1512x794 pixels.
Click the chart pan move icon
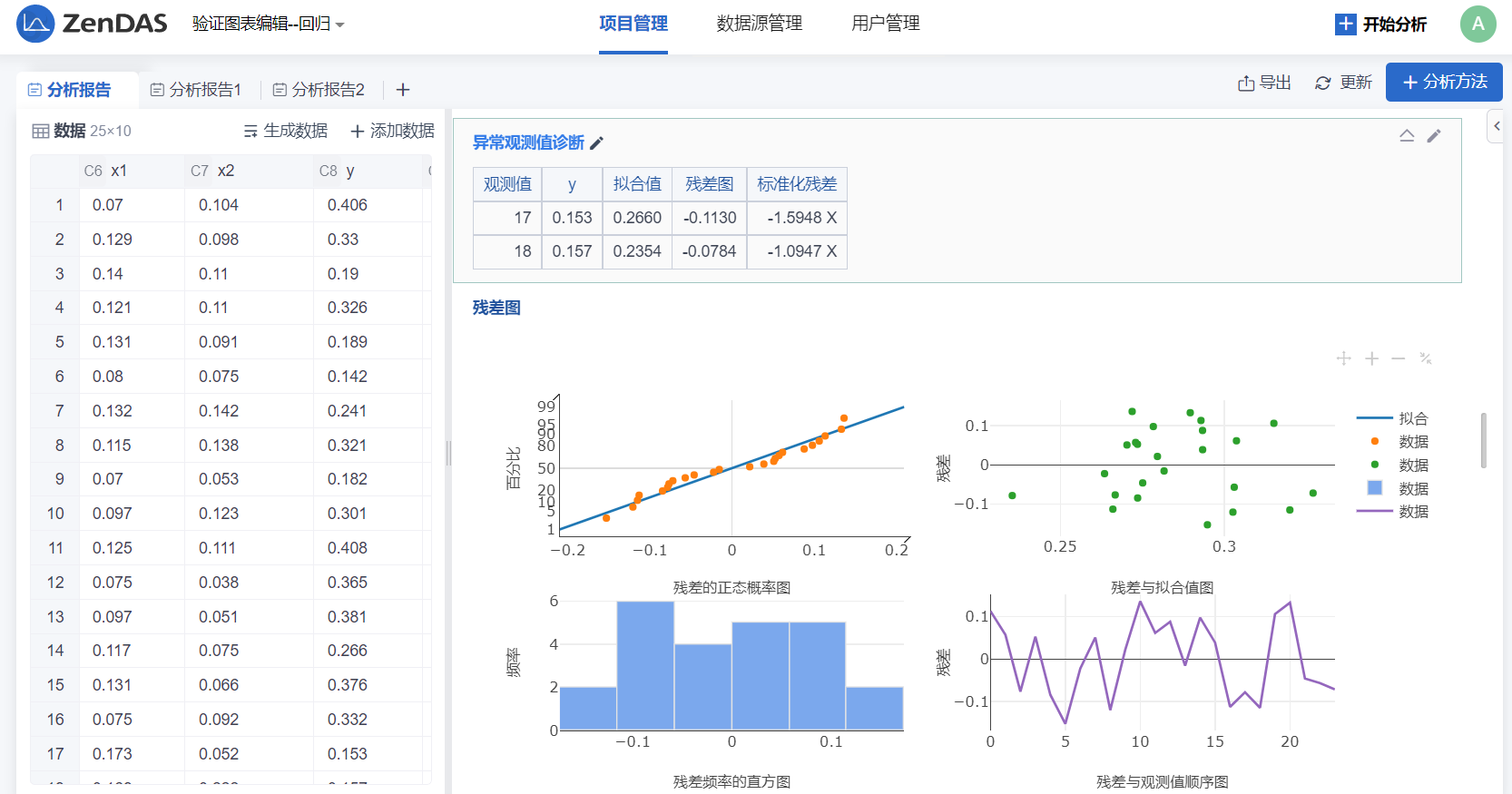click(1344, 358)
